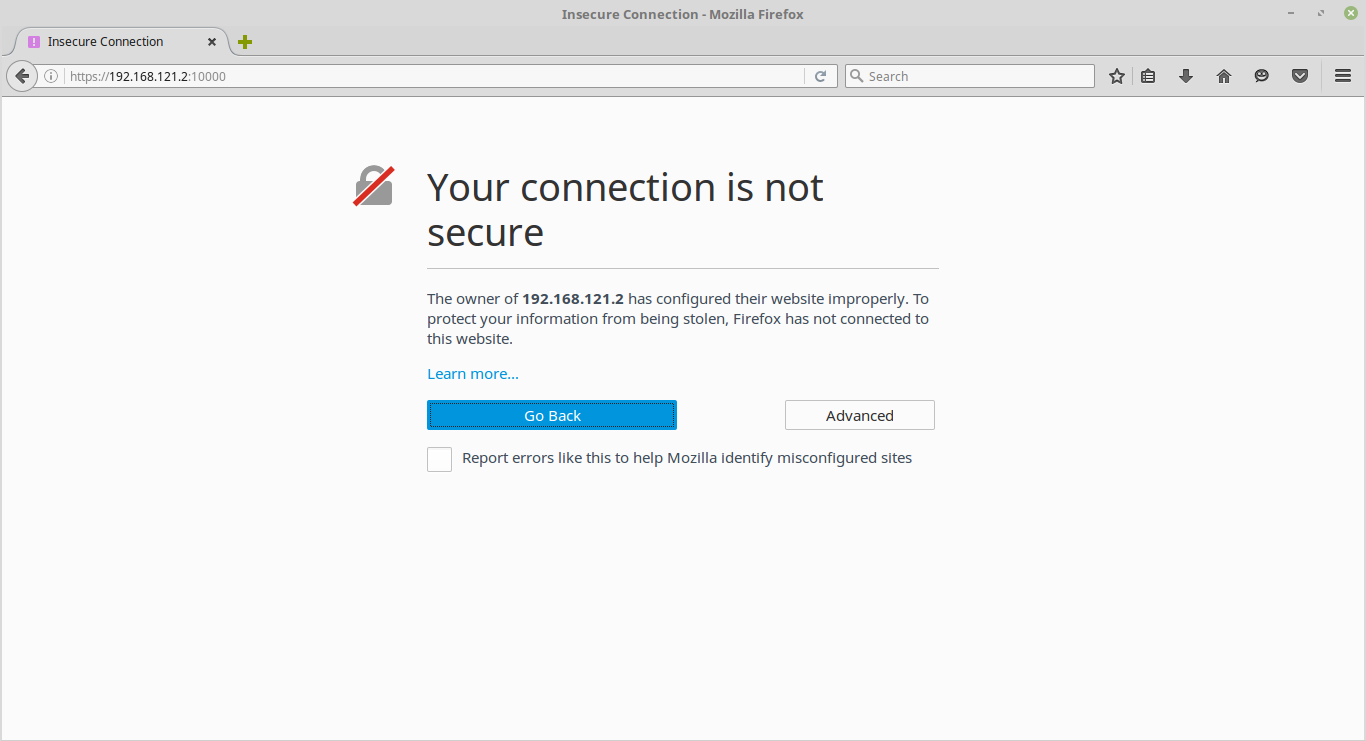
Task: Click the site information icon in address bar
Action: click(51, 76)
